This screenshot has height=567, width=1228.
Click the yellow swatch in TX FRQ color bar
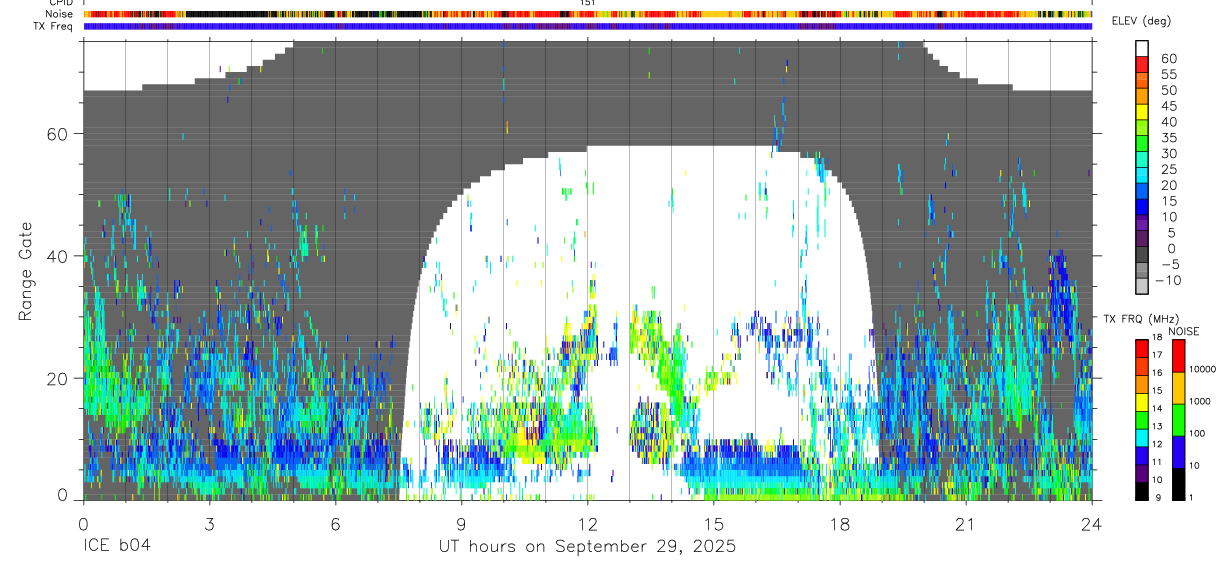coord(1142,402)
